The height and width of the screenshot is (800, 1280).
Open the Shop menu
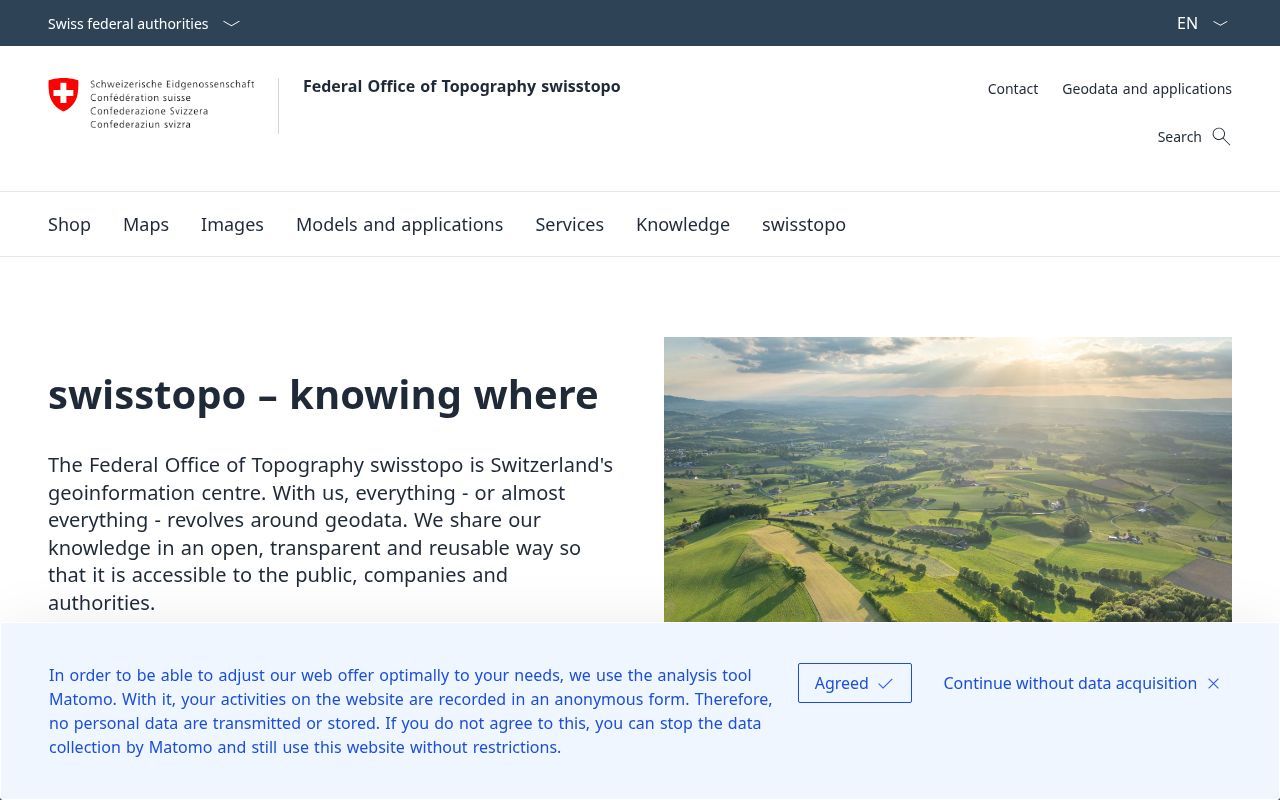coord(69,224)
